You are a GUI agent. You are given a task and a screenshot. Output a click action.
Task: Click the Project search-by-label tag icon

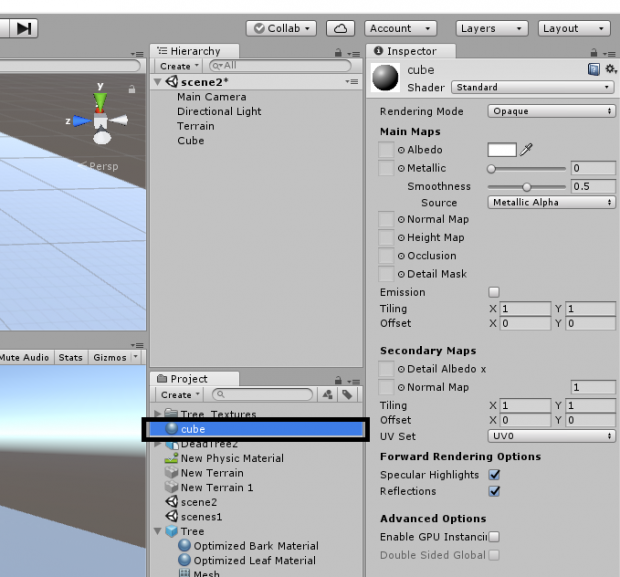(347, 395)
